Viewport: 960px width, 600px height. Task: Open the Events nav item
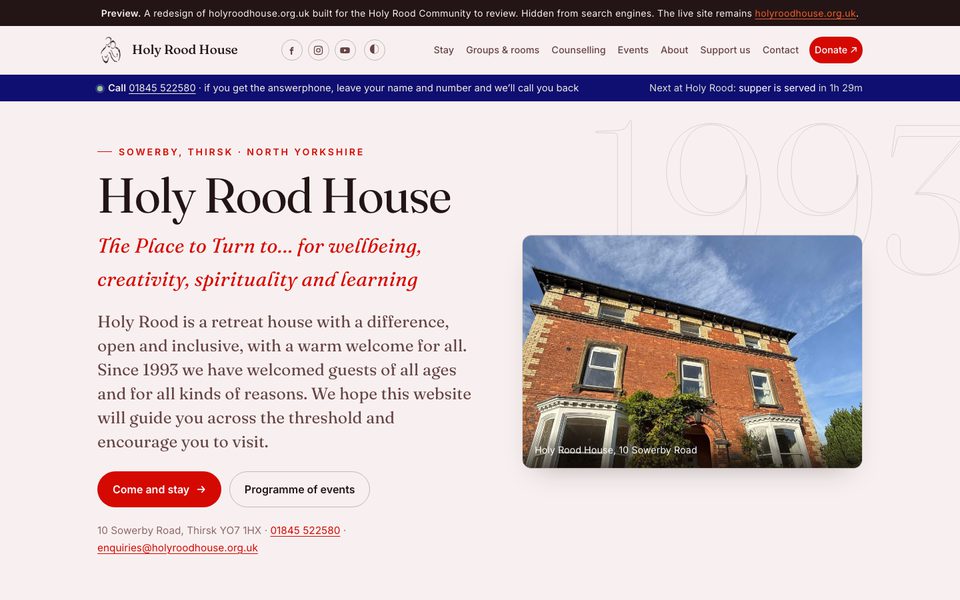[x=632, y=50]
